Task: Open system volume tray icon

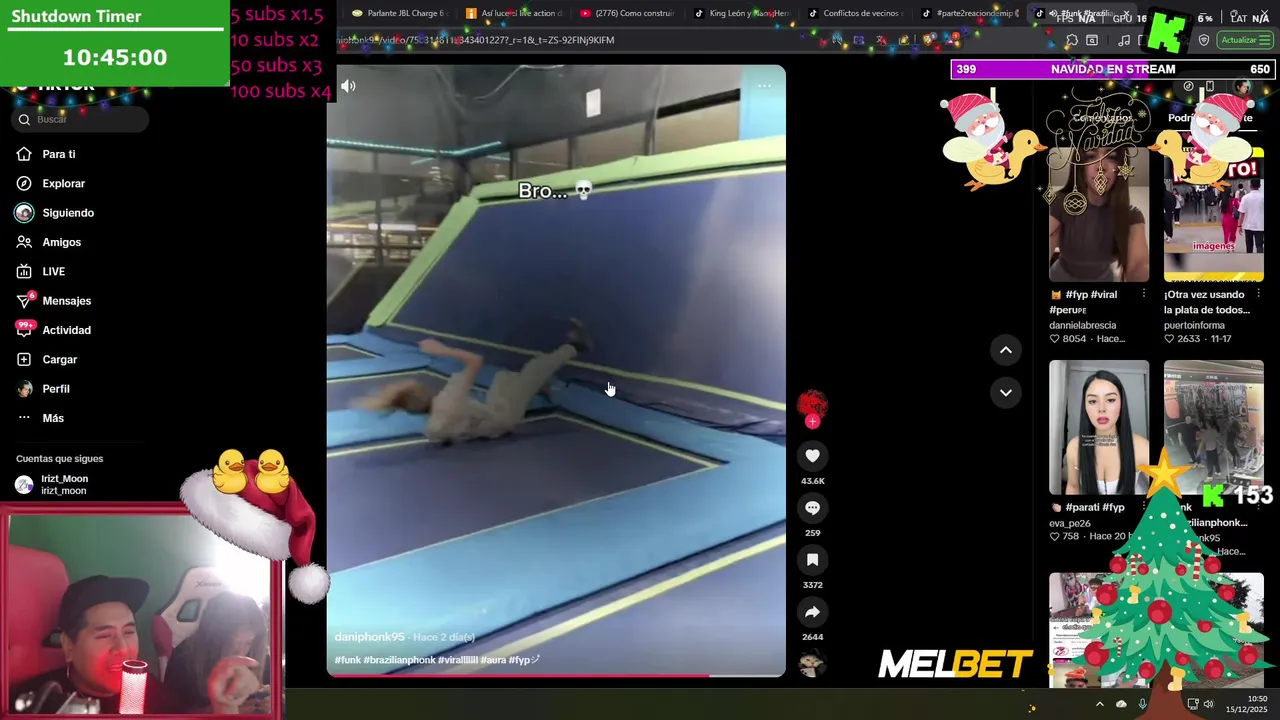Action: click(x=1208, y=704)
